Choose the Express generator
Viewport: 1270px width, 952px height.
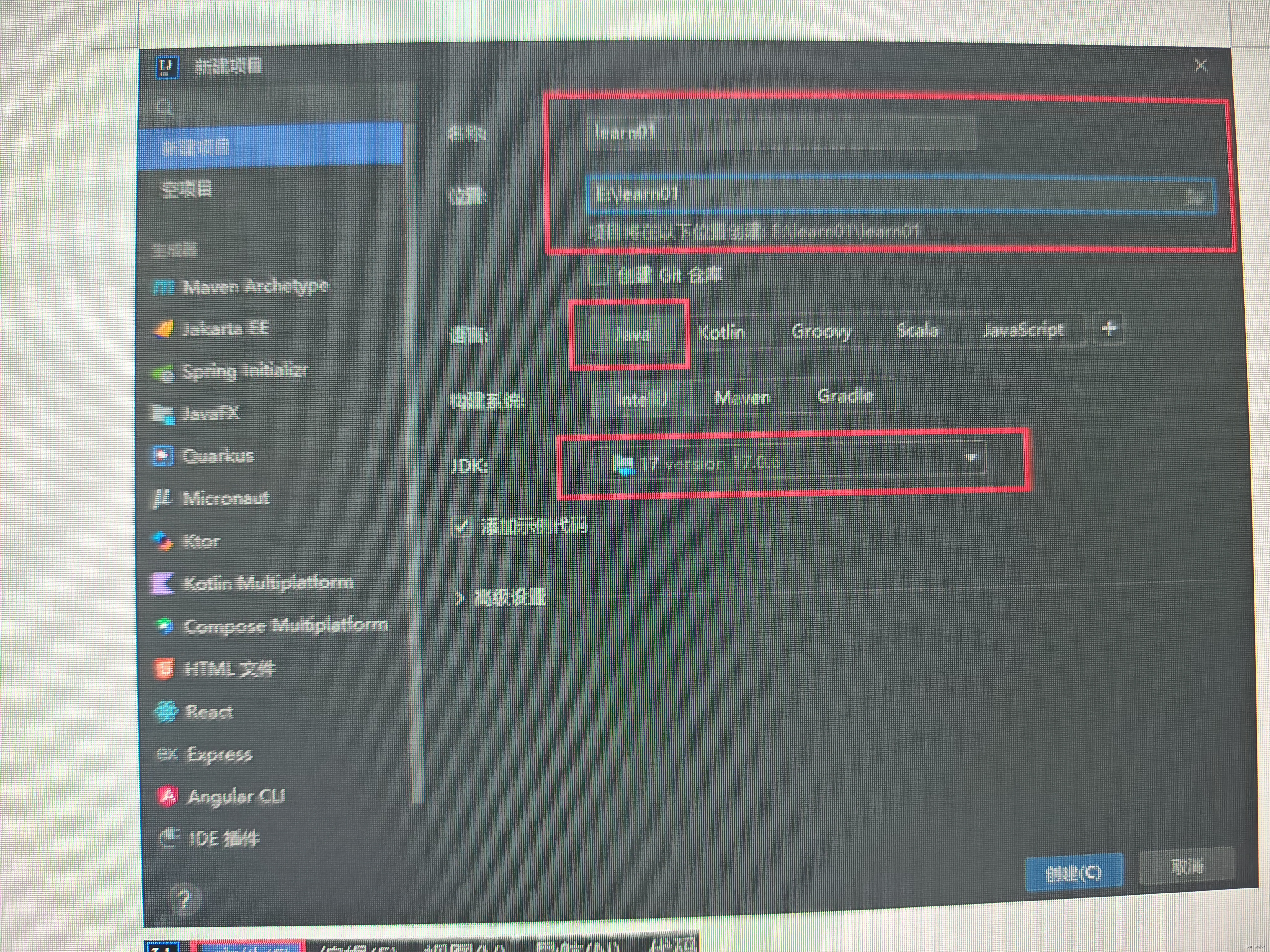click(x=204, y=755)
